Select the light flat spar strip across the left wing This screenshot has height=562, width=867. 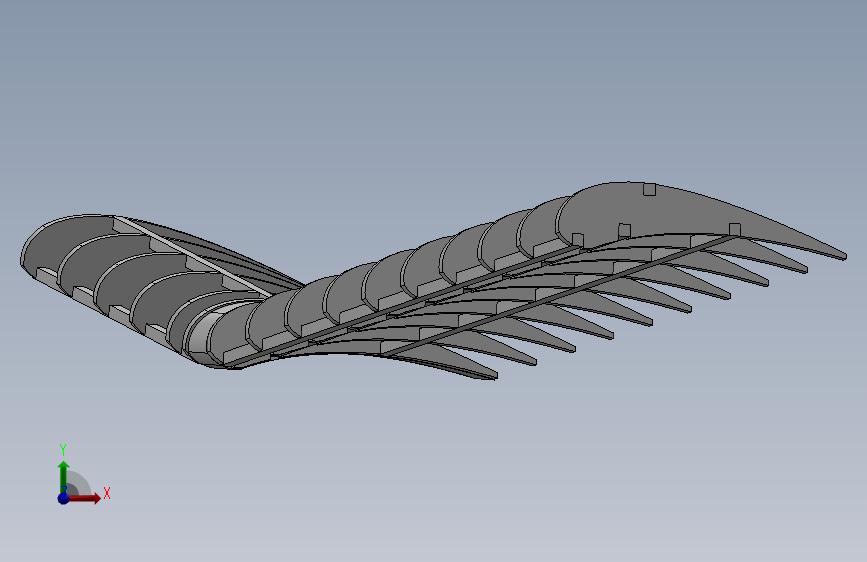[x=194, y=256]
